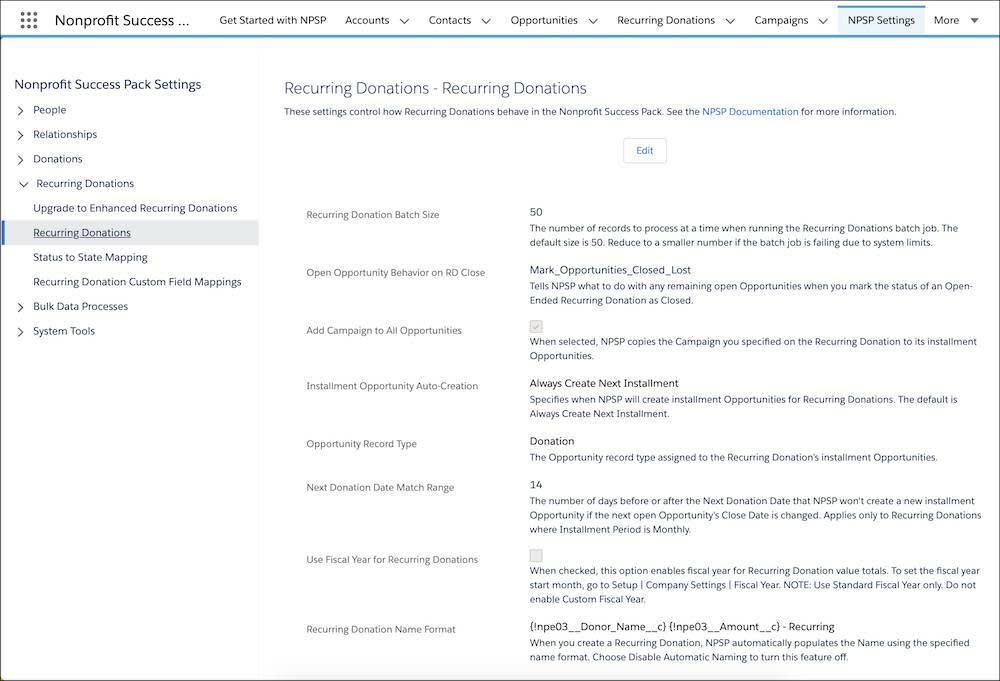Switch to the Accounts tab
This screenshot has height=681, width=1000.
[367, 20]
